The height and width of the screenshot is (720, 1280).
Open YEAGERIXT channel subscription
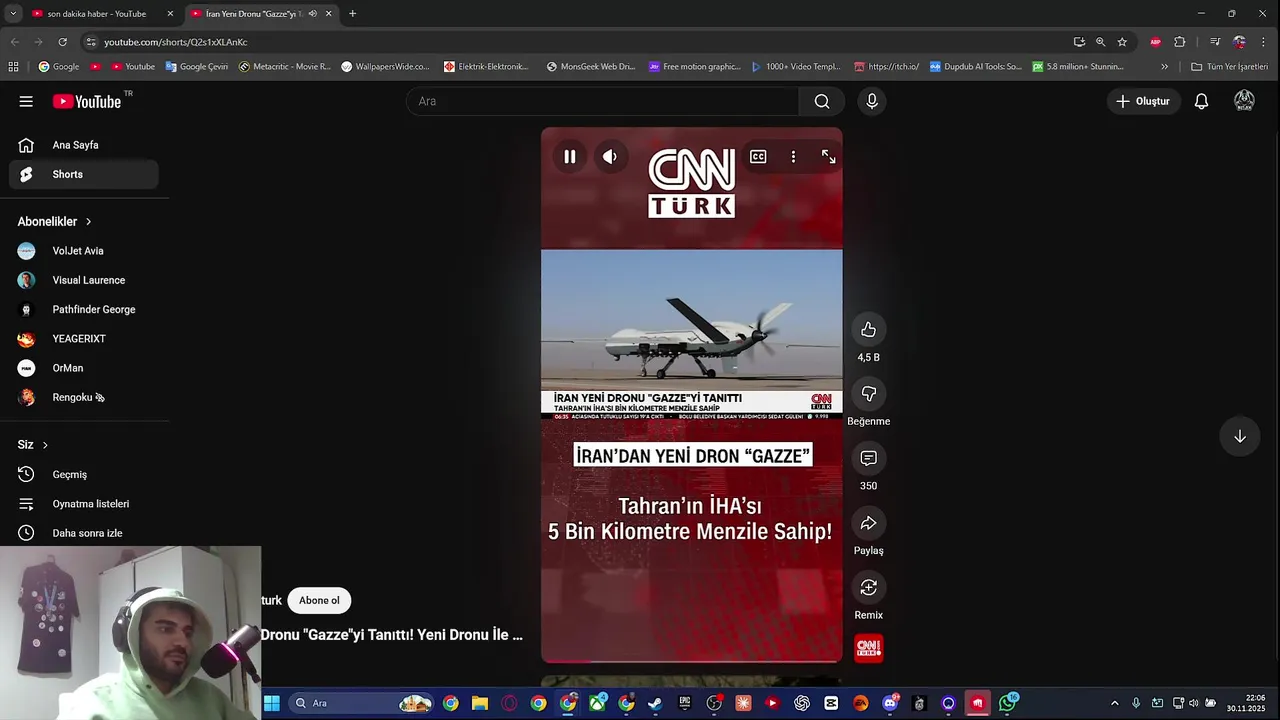tap(84, 339)
